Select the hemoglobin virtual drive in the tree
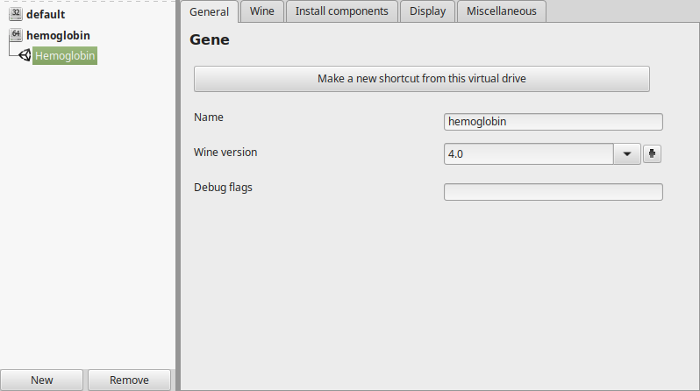 tap(58, 35)
